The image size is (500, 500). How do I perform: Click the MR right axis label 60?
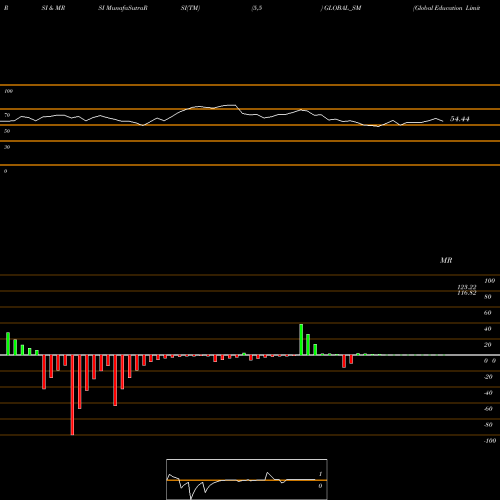[488, 313]
